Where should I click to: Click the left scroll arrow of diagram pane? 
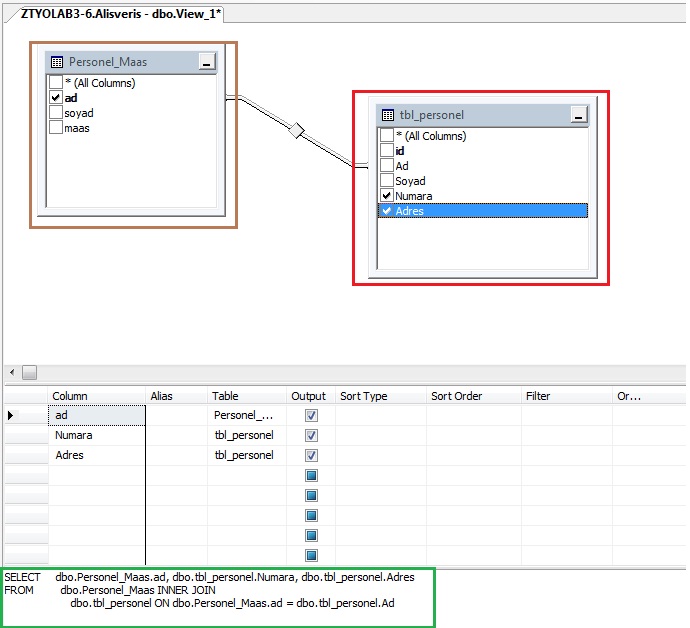click(x=10, y=372)
